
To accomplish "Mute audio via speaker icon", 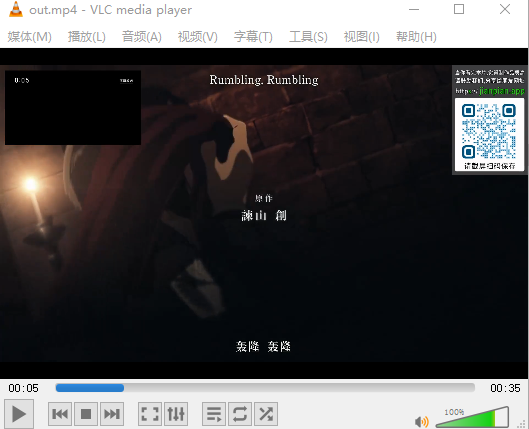I will (x=421, y=422).
